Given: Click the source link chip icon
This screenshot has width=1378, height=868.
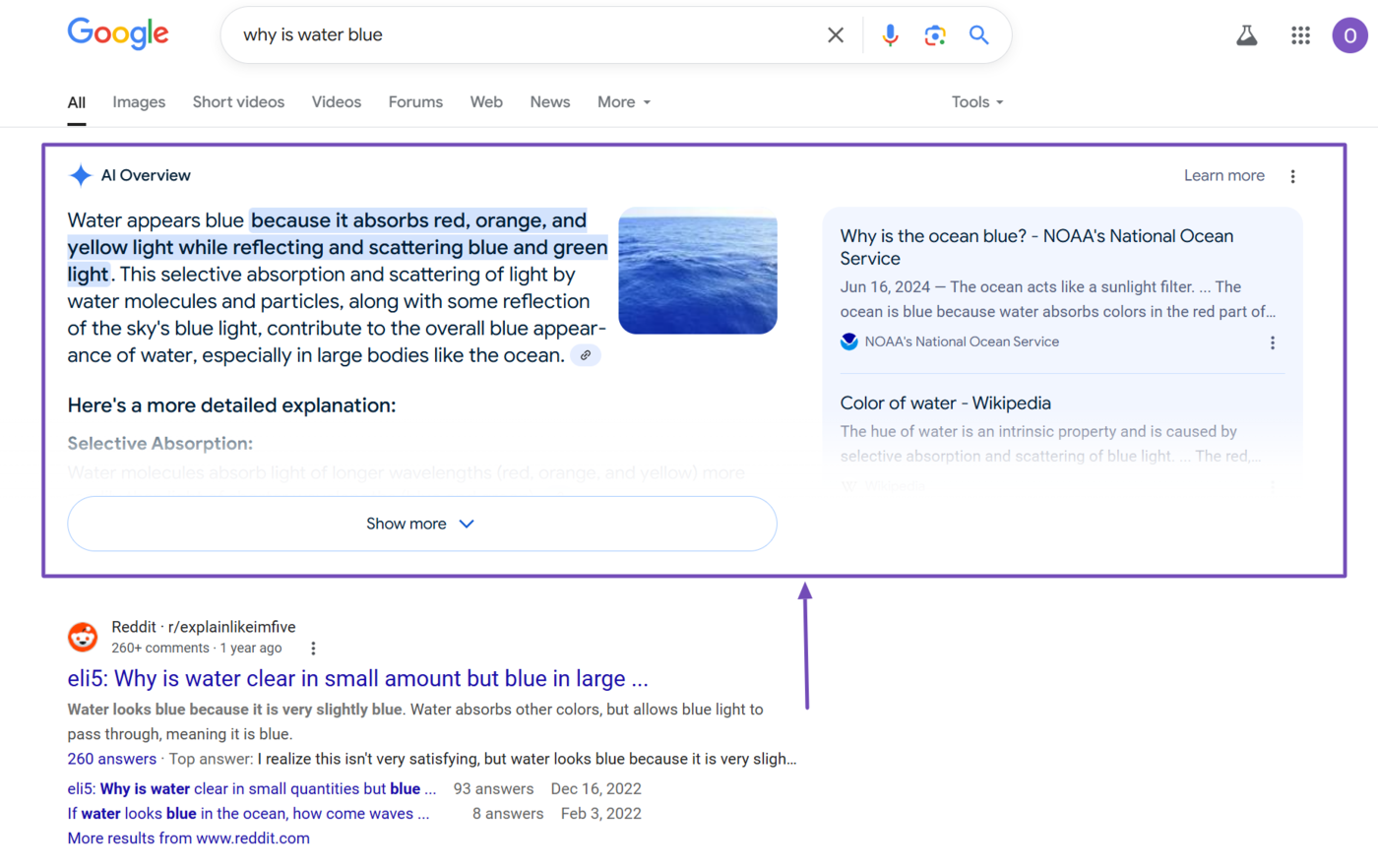Looking at the screenshot, I should coord(586,355).
